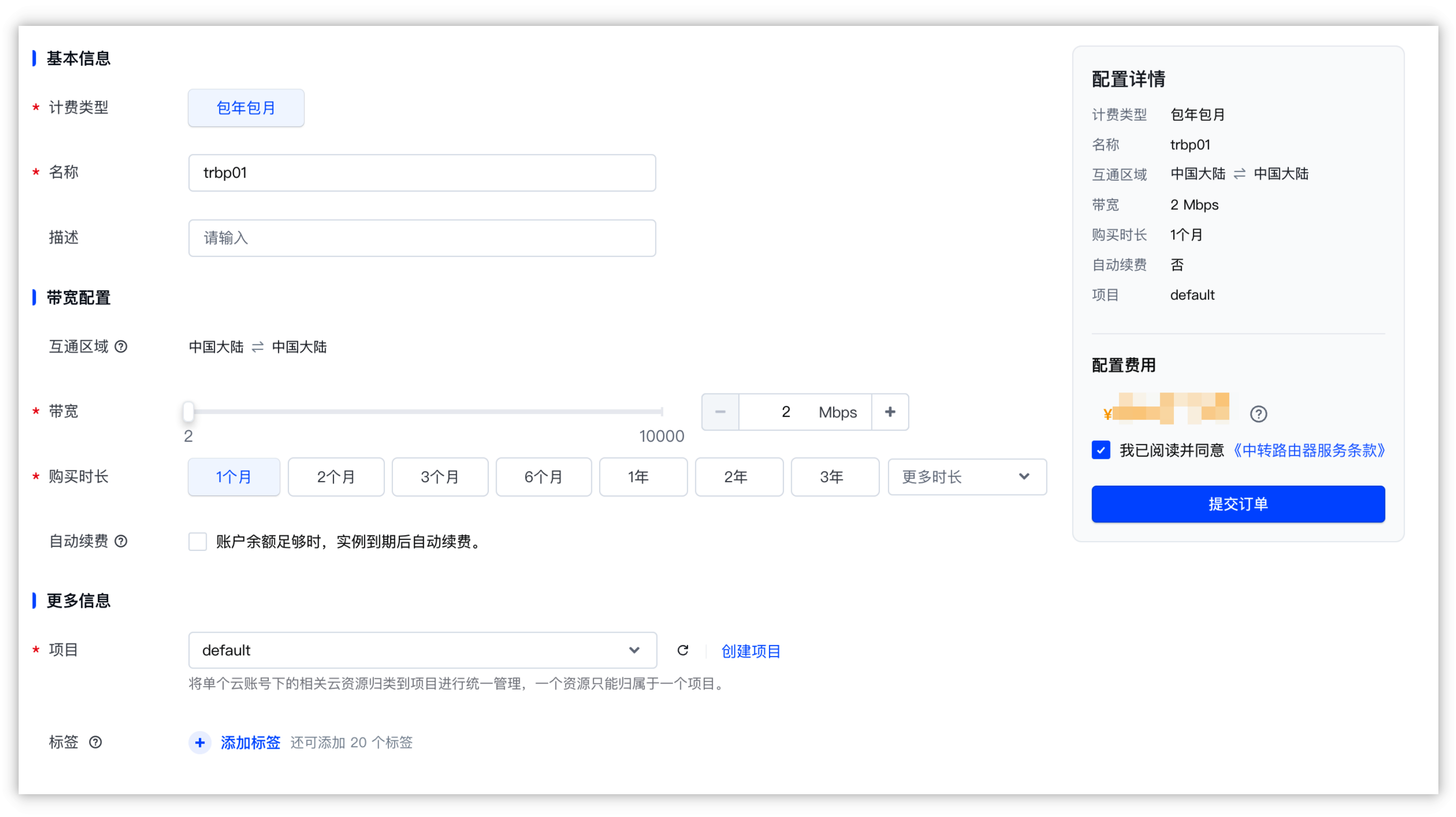Increase bandwidth with plus button
Image resolution: width=1456 pixels, height=817 pixels.
click(890, 412)
